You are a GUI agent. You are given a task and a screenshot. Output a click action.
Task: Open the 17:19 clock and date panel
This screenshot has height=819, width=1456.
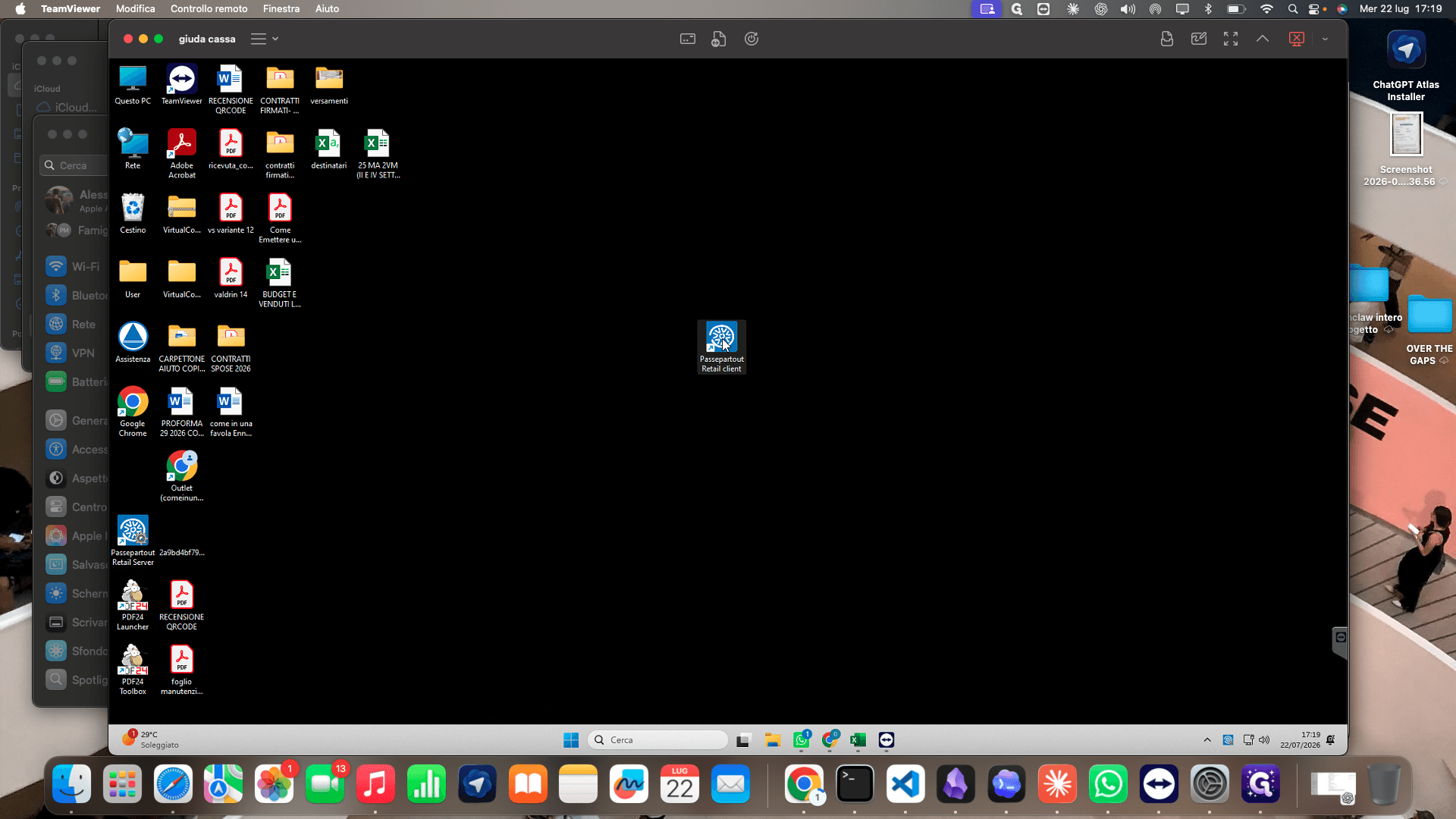pos(1300,740)
